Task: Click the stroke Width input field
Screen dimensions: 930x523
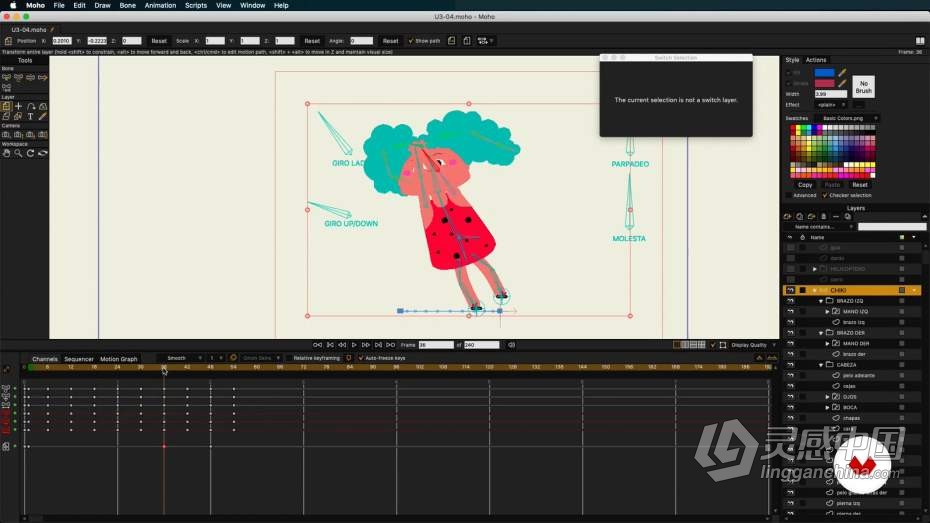Action: 831,94
